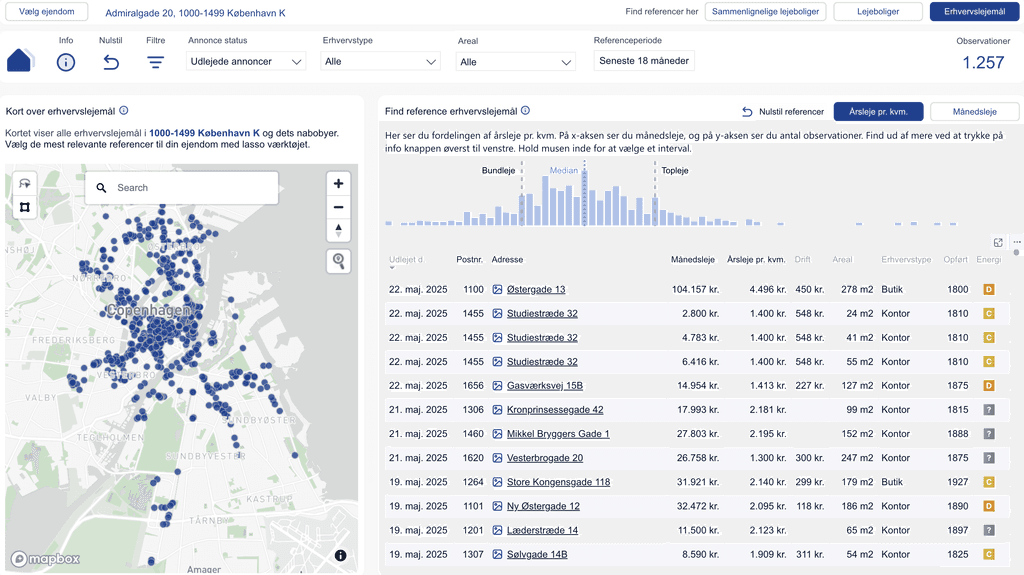Screen dimensions: 1024x575
Task: Open the Erhvervstype dropdown
Action: (380, 61)
